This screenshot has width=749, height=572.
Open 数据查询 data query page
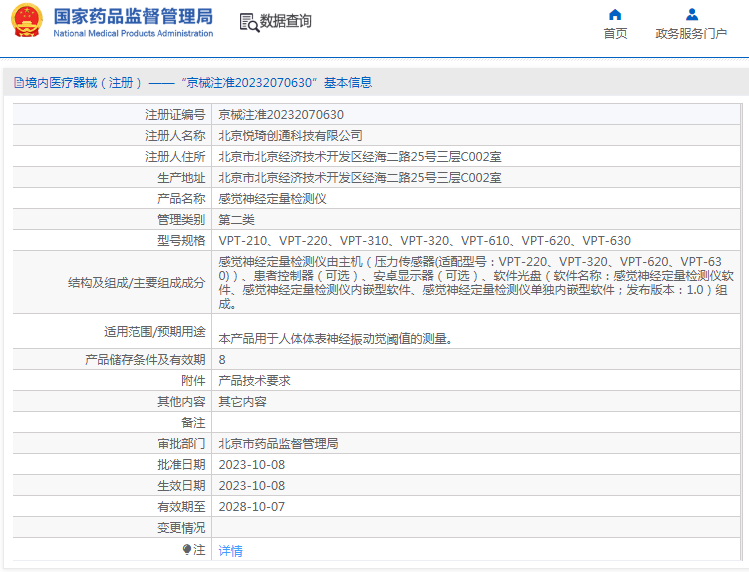[x=285, y=21]
